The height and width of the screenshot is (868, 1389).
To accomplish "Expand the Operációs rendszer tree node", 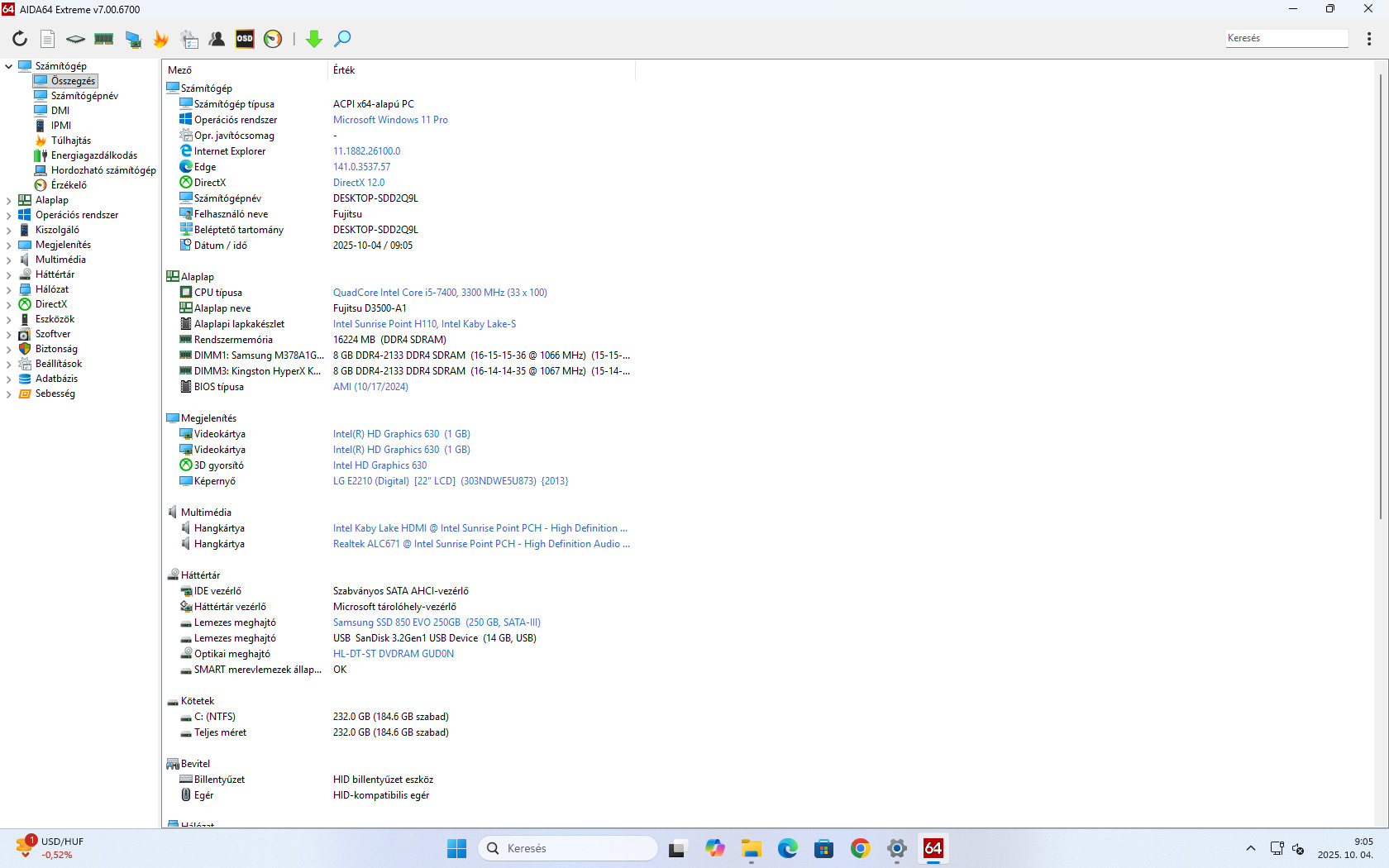I will pos(8,215).
